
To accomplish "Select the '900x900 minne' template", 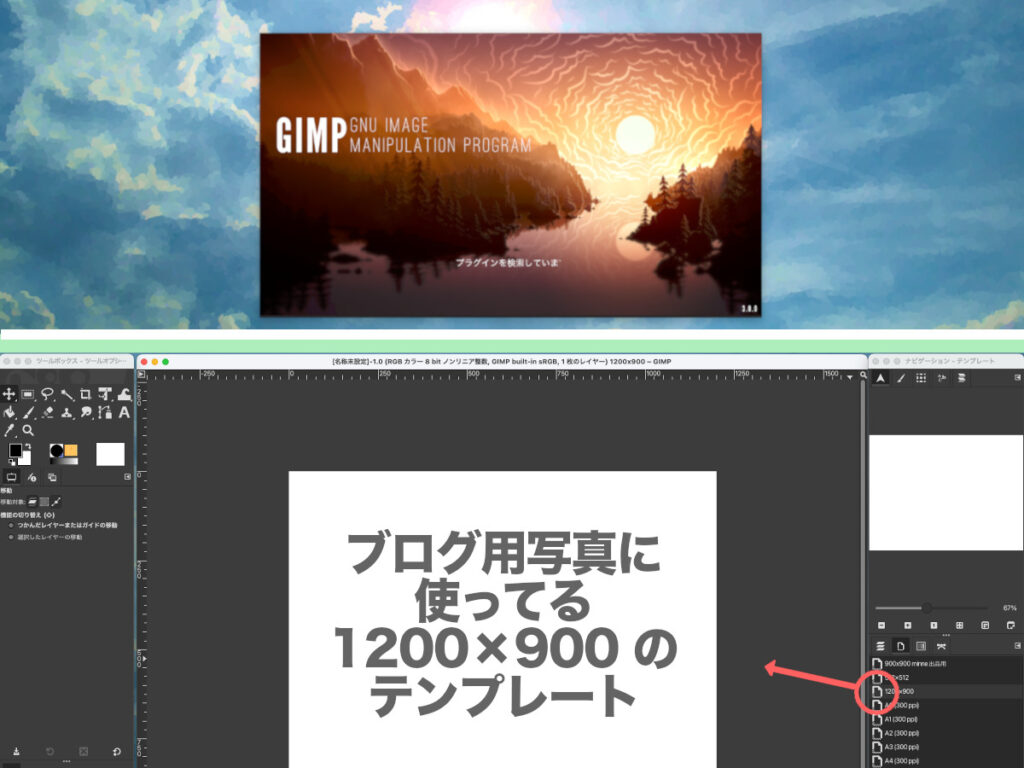I will click(x=946, y=664).
